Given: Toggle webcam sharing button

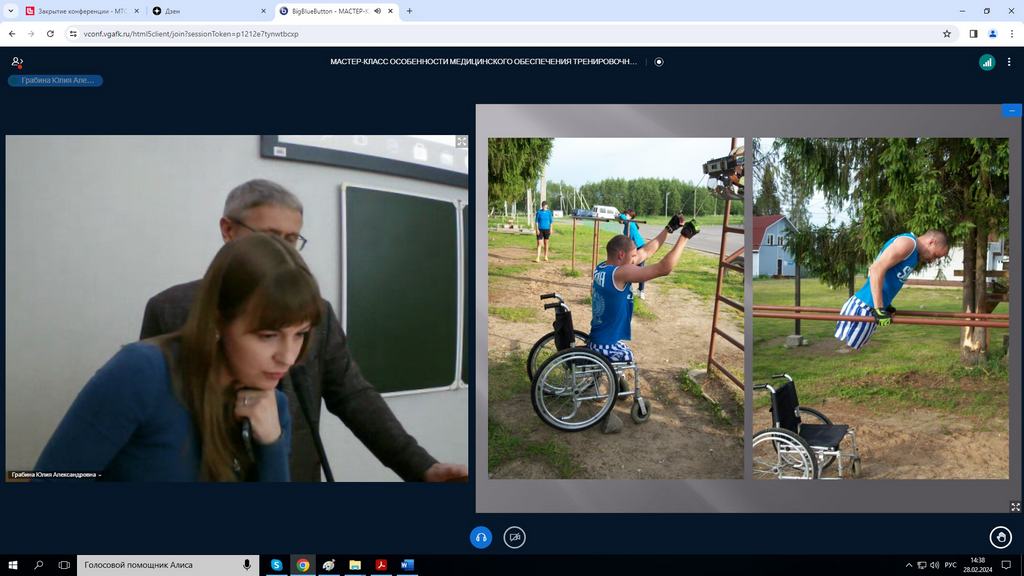Looking at the screenshot, I should tap(515, 537).
